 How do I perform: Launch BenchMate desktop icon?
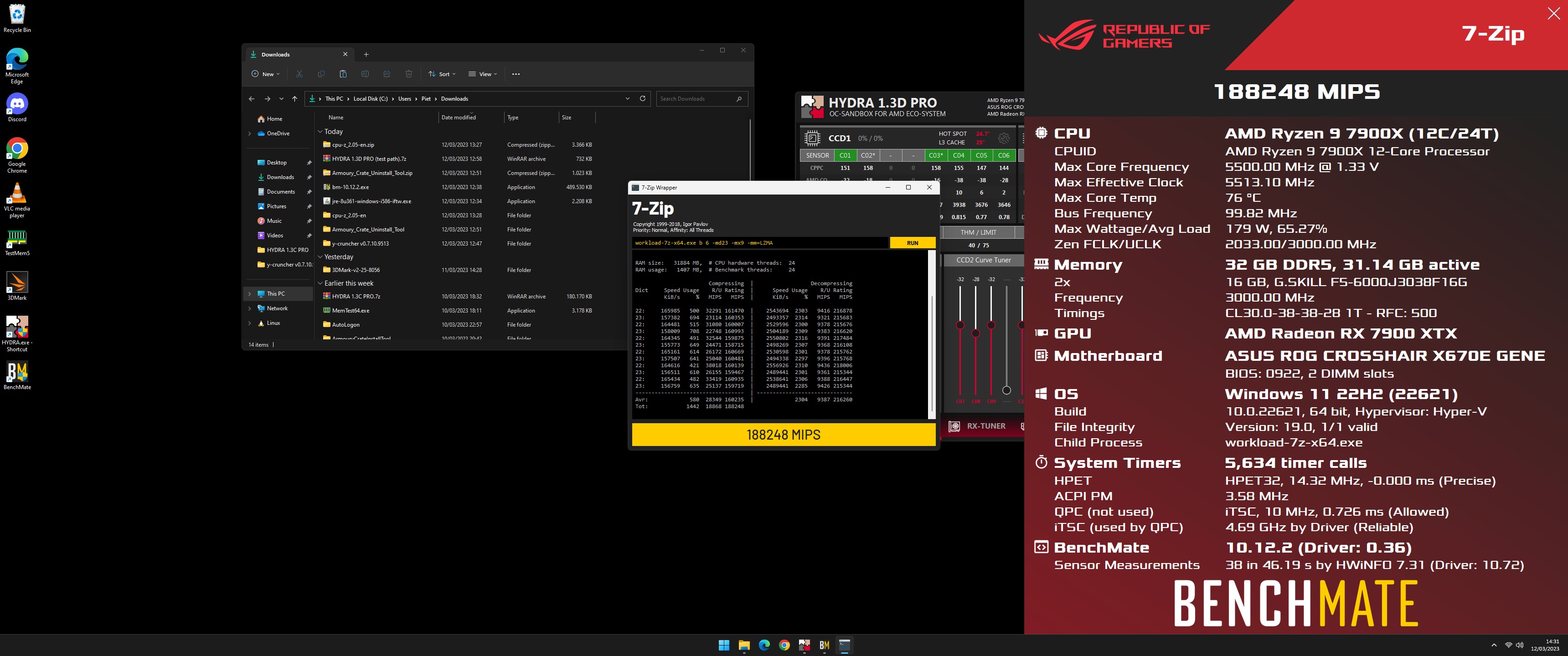17,375
